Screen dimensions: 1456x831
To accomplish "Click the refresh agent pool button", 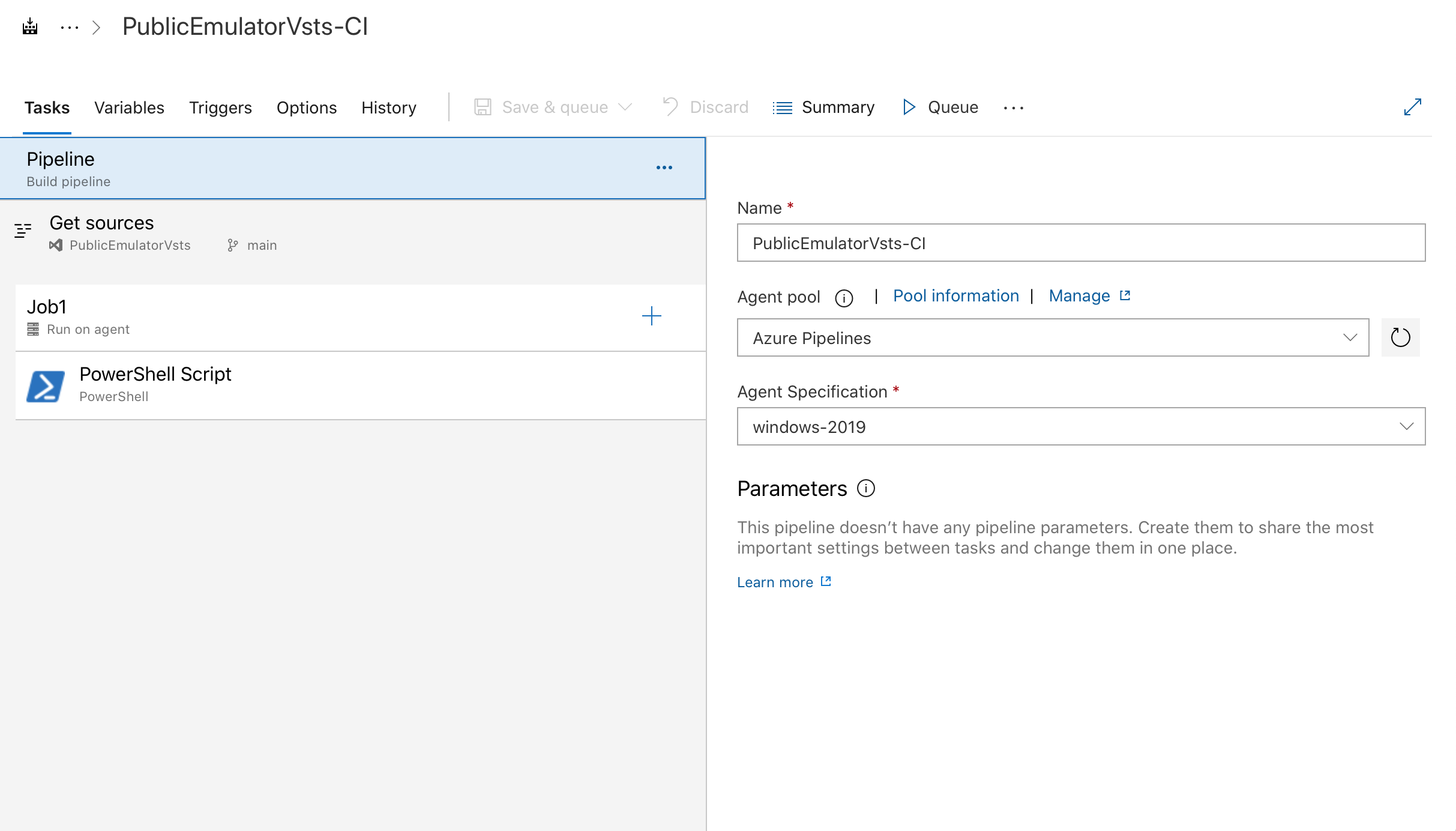I will (1399, 338).
